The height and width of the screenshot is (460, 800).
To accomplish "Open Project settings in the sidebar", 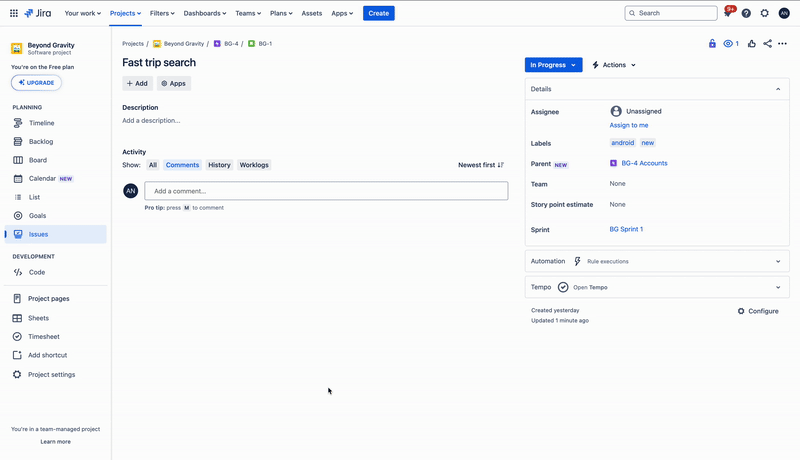I will pyautogui.click(x=56, y=374).
